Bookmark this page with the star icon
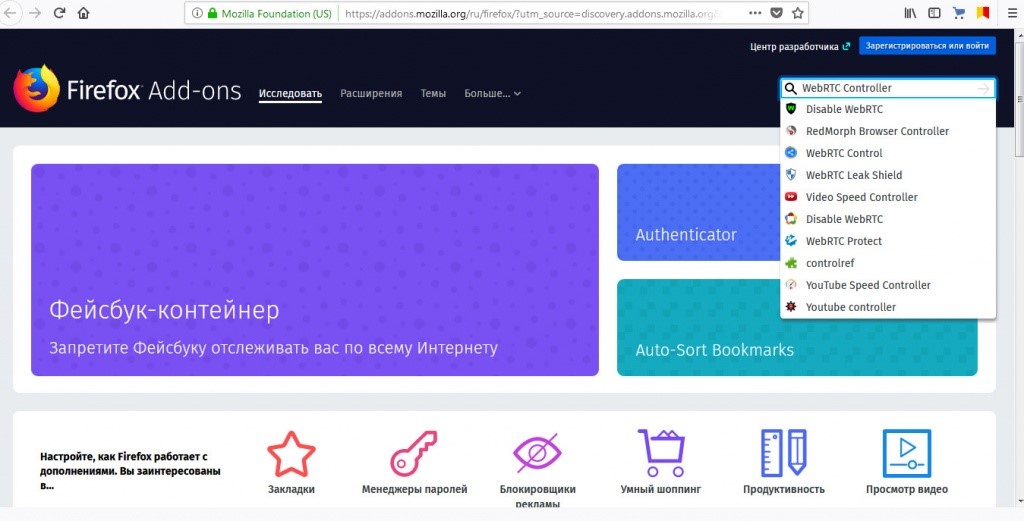The width and height of the screenshot is (1024, 521). pos(797,14)
